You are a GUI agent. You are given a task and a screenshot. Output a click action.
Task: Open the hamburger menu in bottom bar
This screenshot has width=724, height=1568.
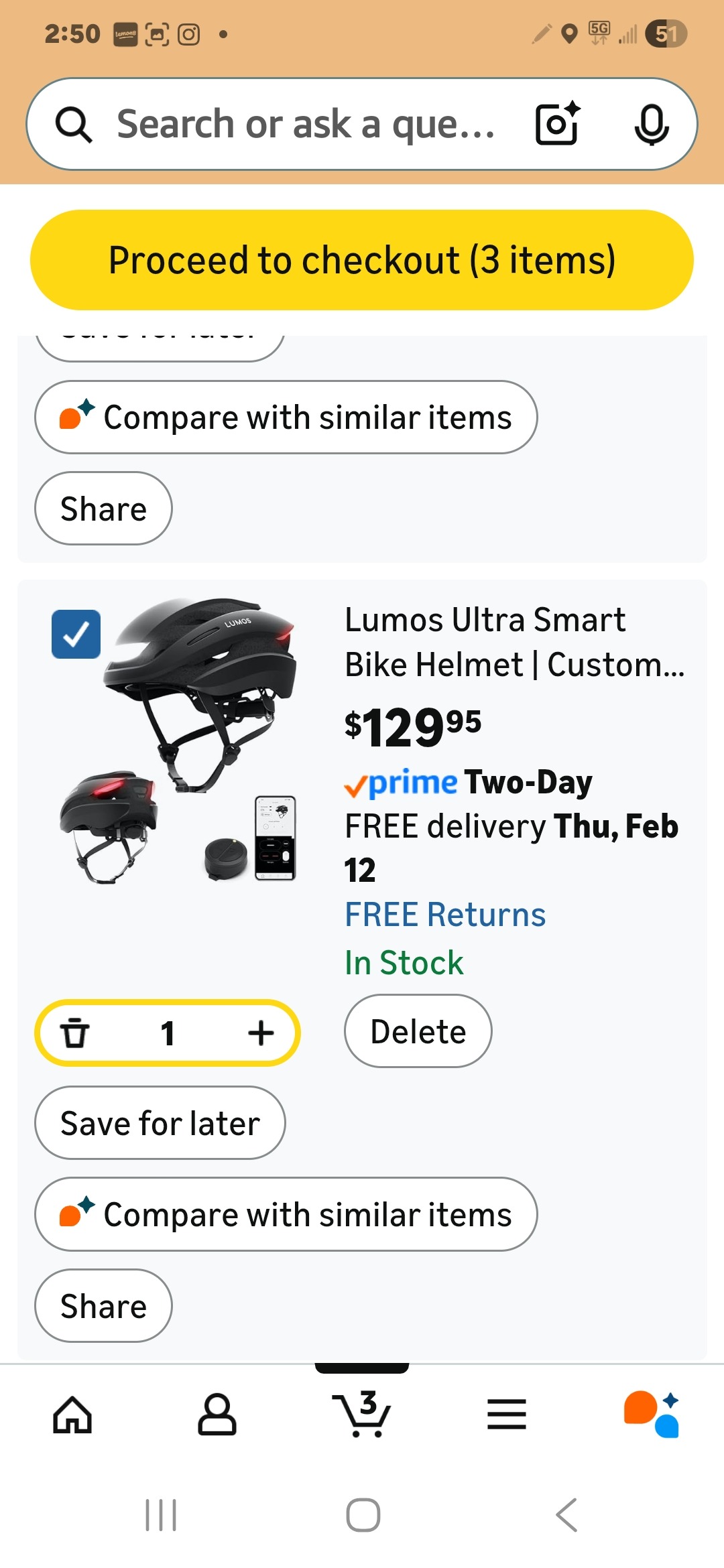(507, 1415)
